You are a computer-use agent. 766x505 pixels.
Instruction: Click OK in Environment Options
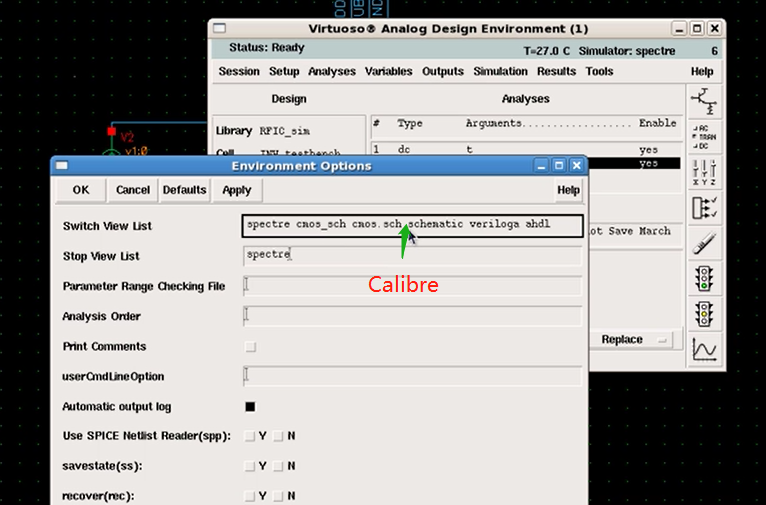[81, 190]
